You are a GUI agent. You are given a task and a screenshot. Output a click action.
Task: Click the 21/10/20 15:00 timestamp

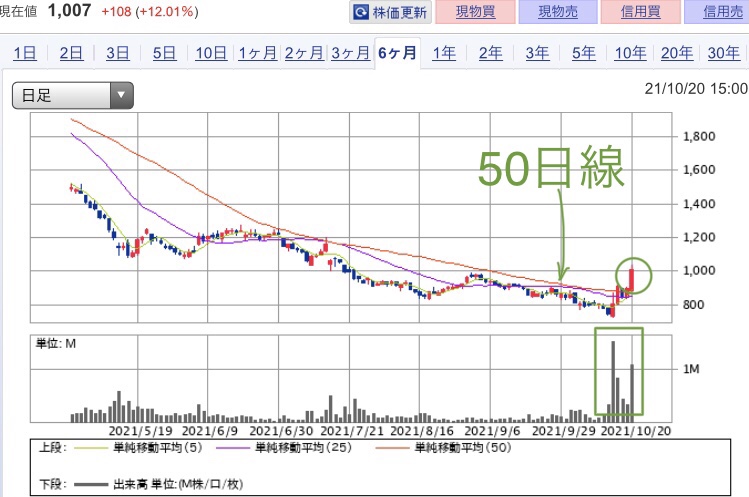pos(696,89)
